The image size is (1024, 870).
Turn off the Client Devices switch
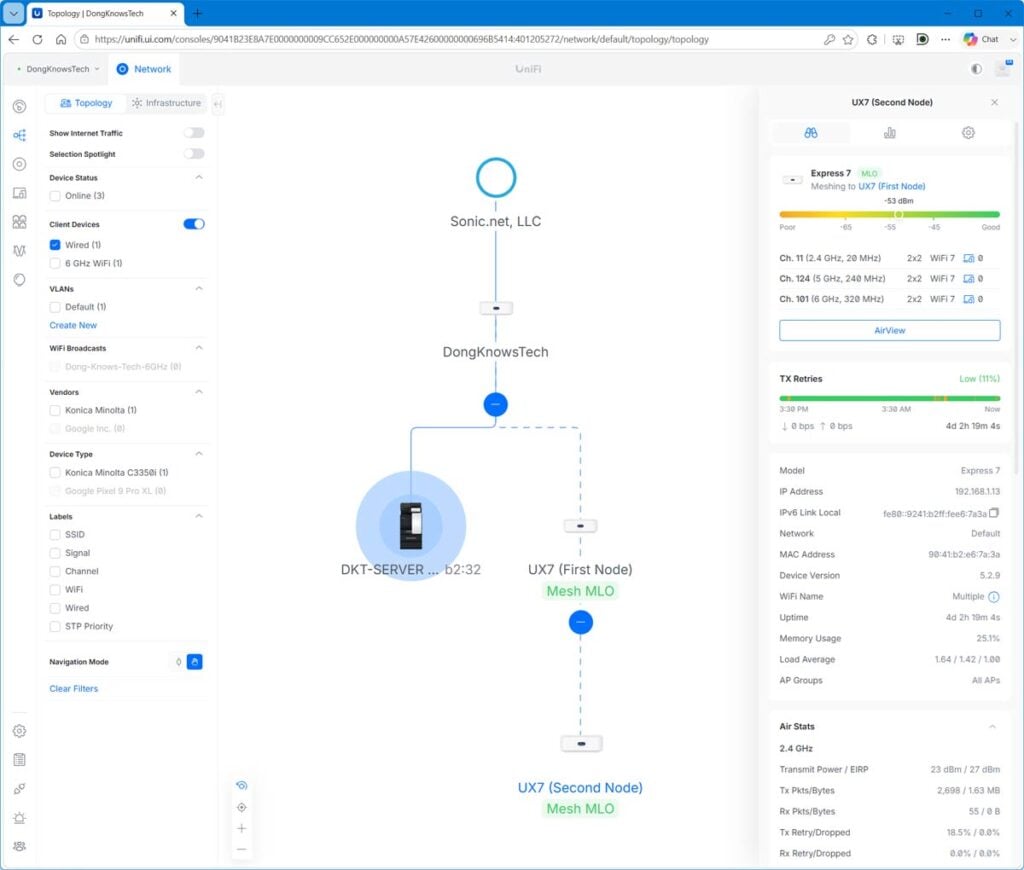click(194, 224)
